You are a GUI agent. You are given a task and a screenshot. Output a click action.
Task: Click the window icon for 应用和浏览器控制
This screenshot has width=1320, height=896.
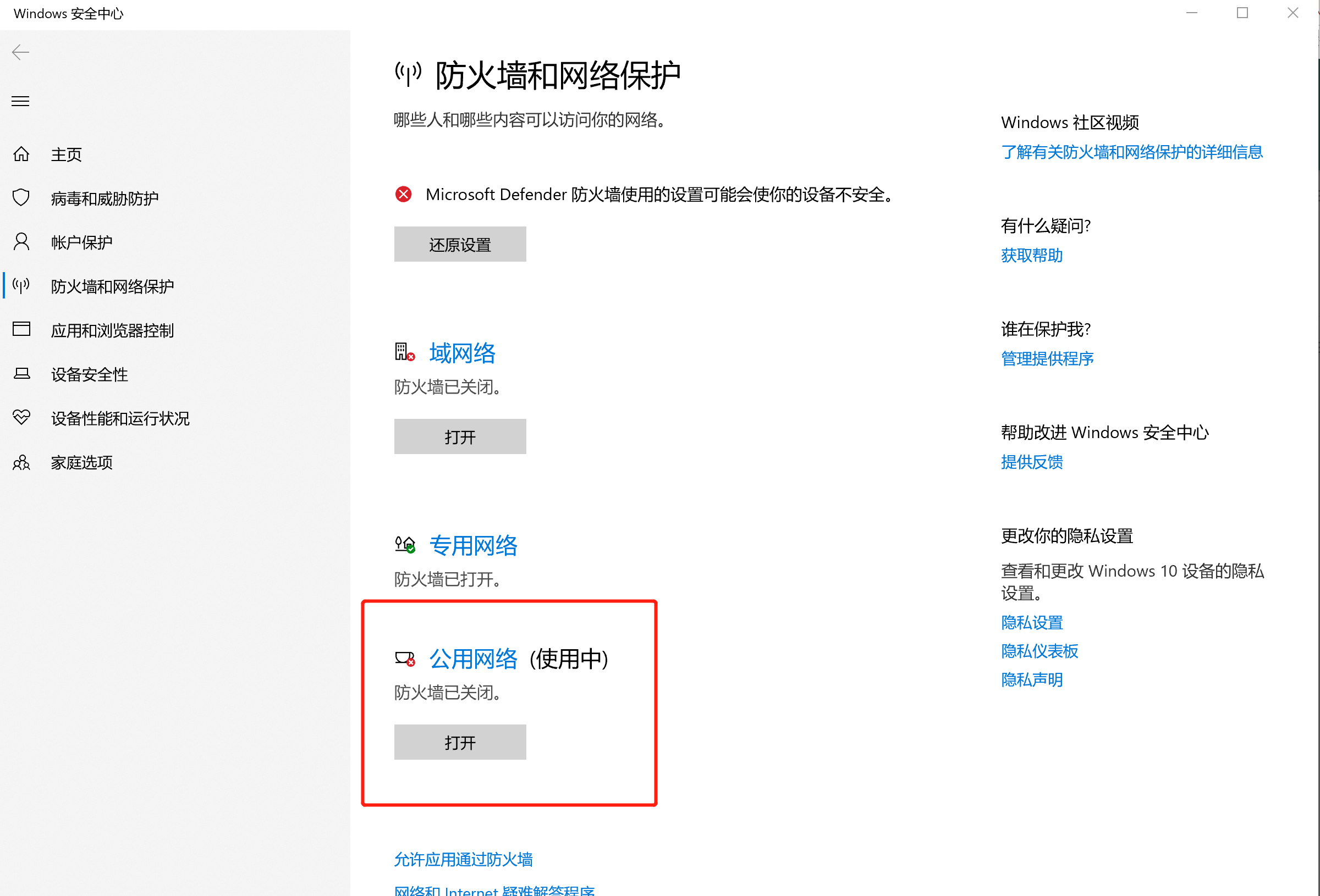[x=21, y=329]
